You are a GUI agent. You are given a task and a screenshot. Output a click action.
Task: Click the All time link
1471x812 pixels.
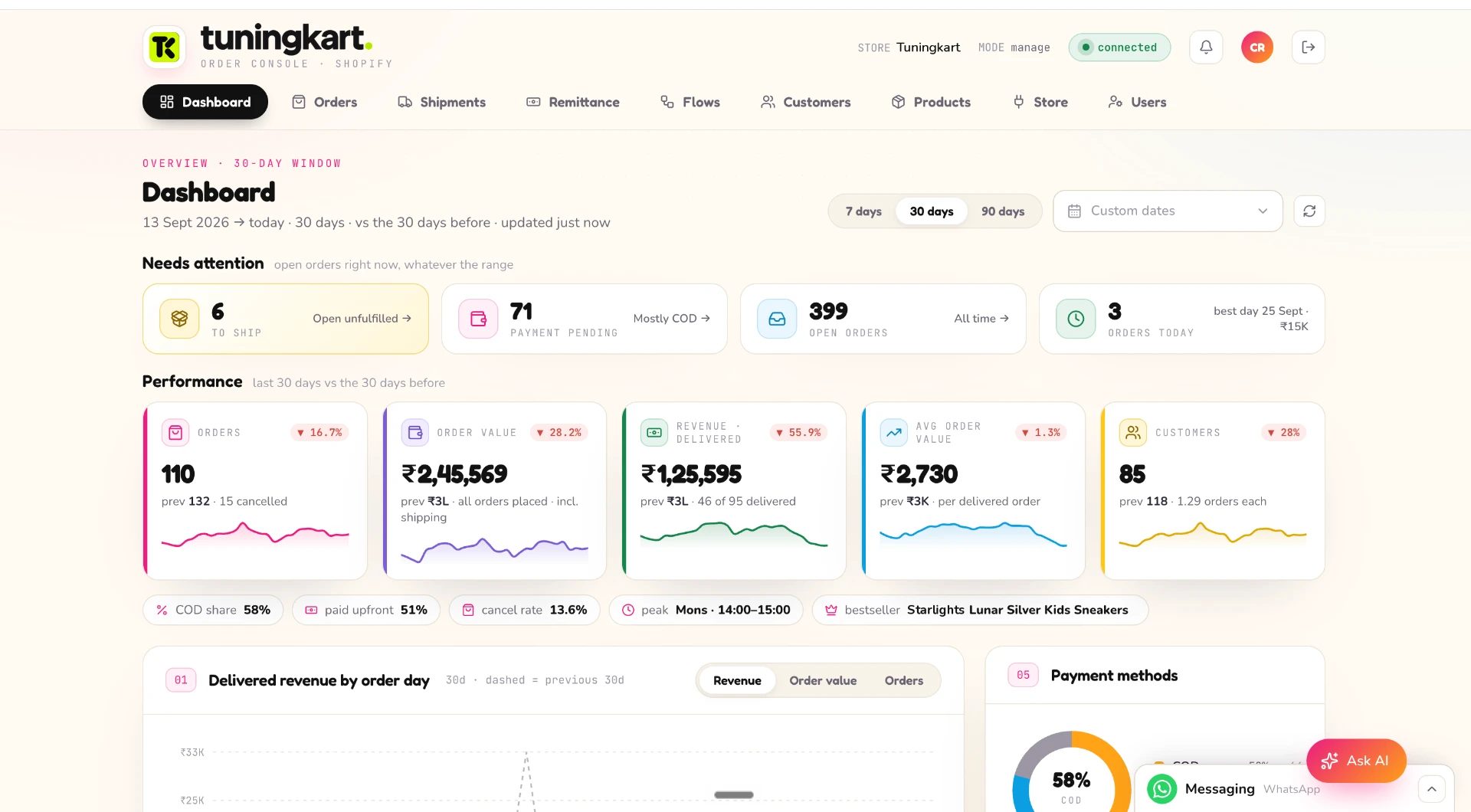pos(981,319)
